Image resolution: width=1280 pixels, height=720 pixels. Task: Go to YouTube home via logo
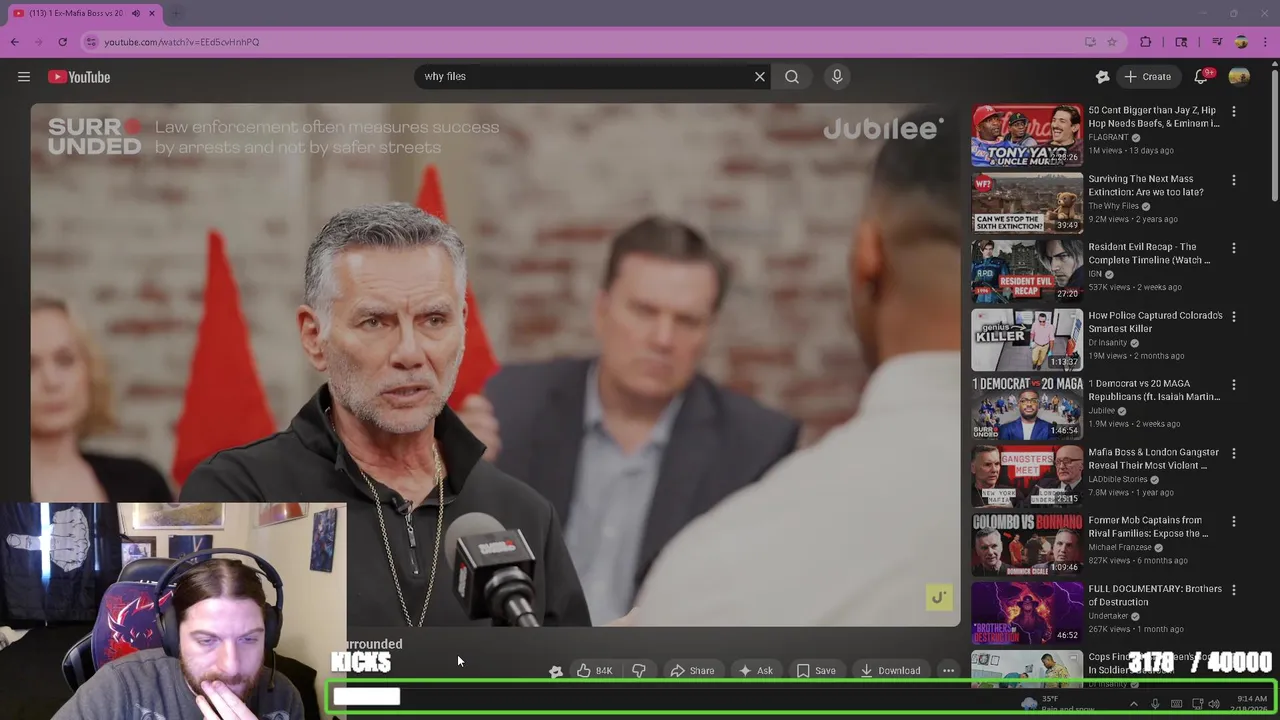(79, 77)
